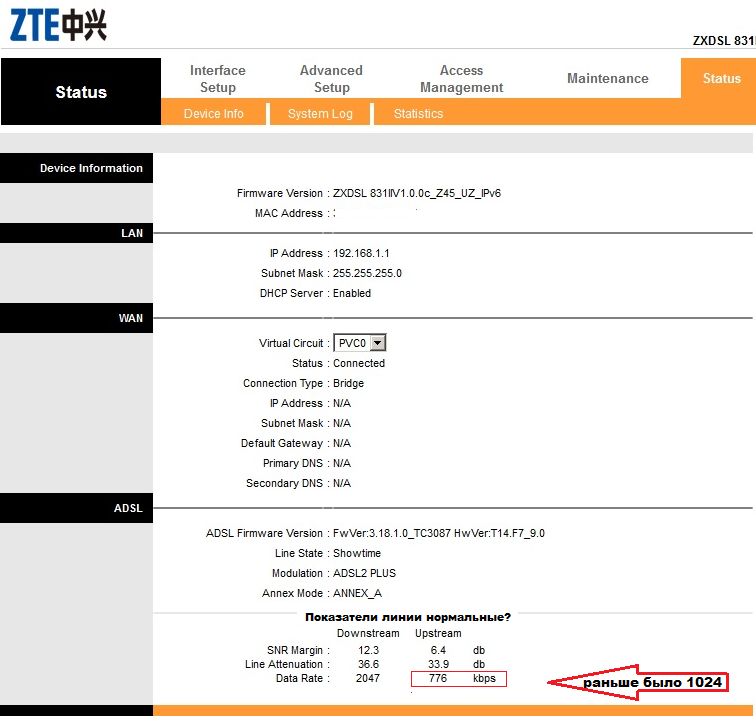
Task: Go to the Access Management tab
Action: [461, 79]
